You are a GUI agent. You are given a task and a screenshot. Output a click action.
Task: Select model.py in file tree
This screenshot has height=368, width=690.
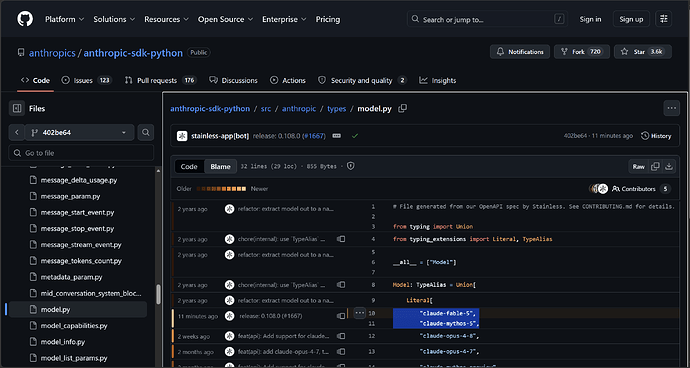78,309
